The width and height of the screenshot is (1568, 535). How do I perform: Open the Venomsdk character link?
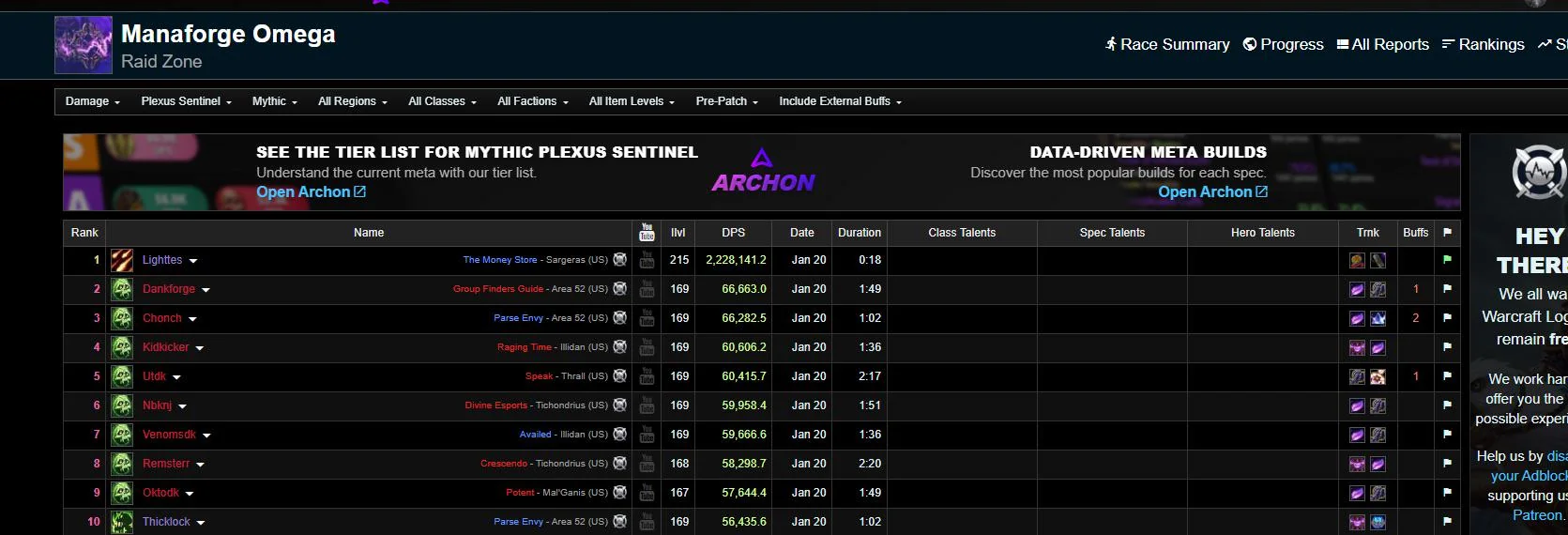tap(169, 435)
